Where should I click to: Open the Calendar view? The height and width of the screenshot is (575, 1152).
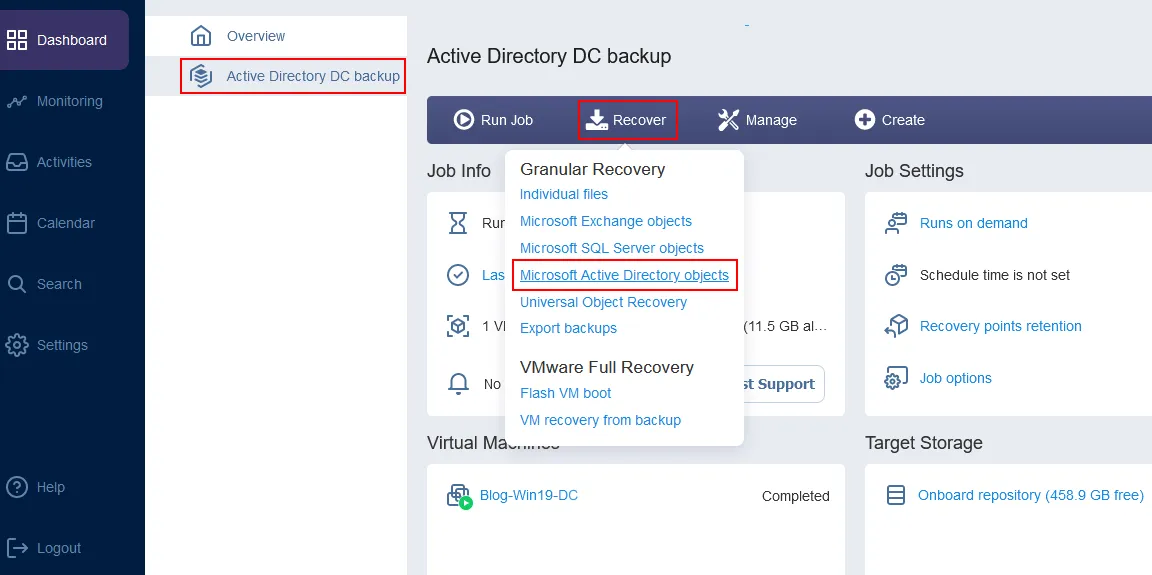pyautogui.click(x=17, y=223)
